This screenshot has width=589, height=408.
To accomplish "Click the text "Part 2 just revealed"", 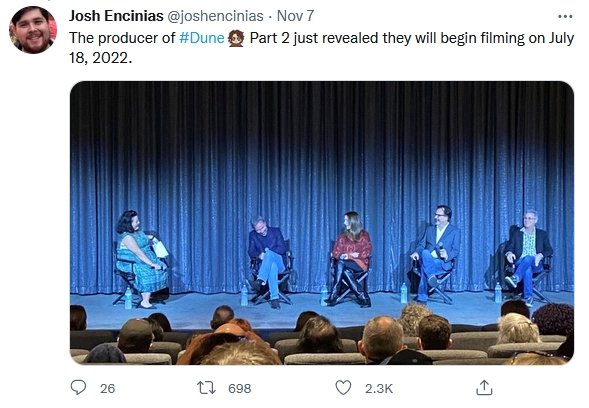I will 314,38.
